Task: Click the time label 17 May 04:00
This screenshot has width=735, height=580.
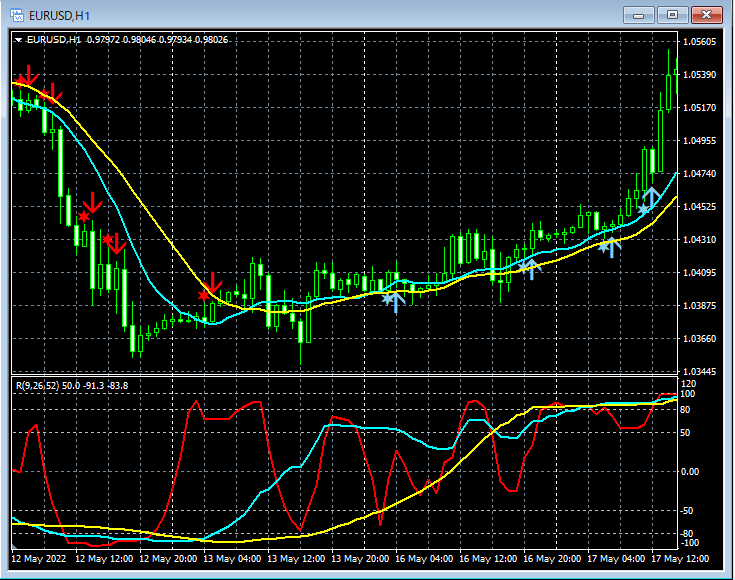Action: [x=616, y=559]
